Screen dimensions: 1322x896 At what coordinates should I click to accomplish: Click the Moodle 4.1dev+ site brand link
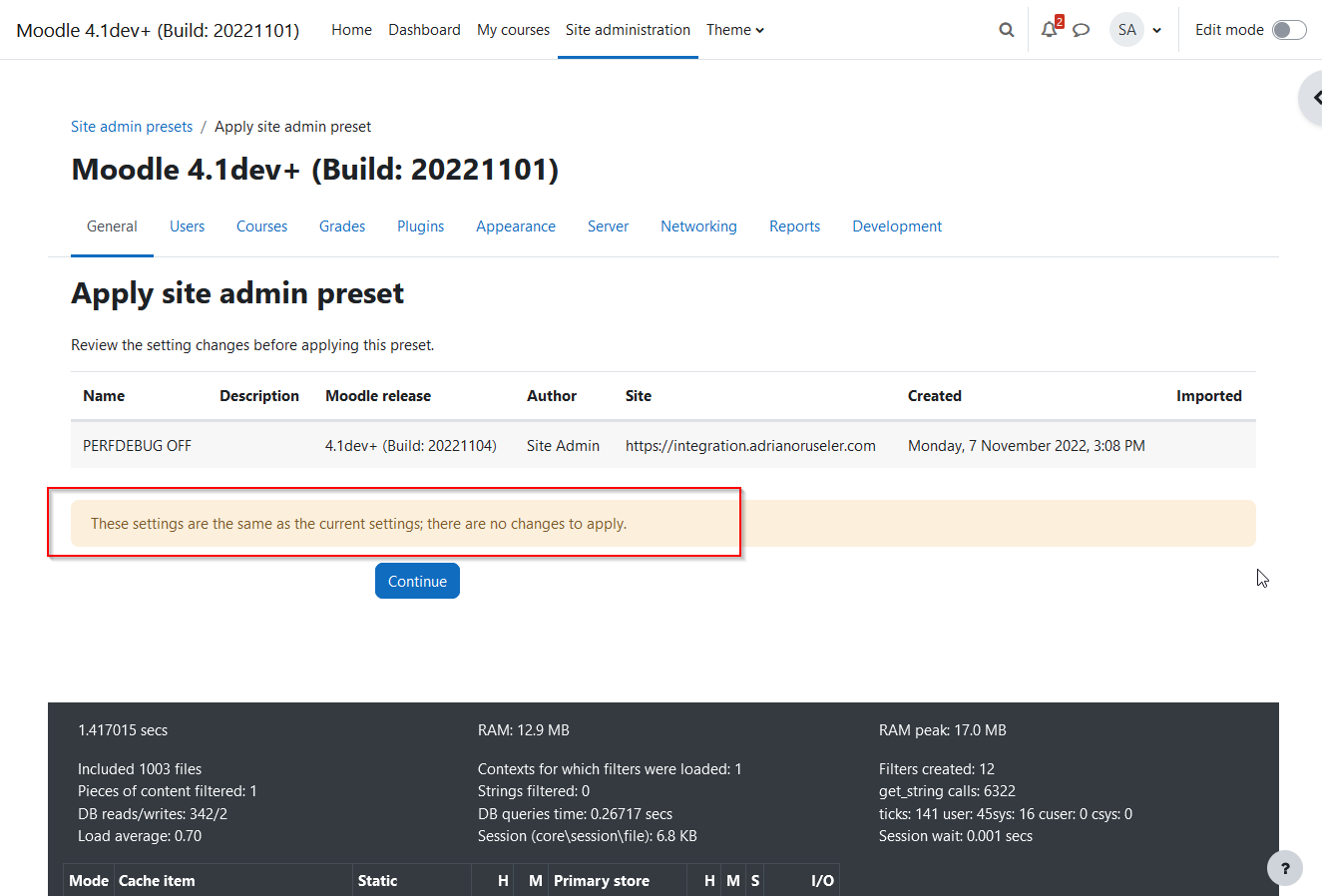click(158, 30)
